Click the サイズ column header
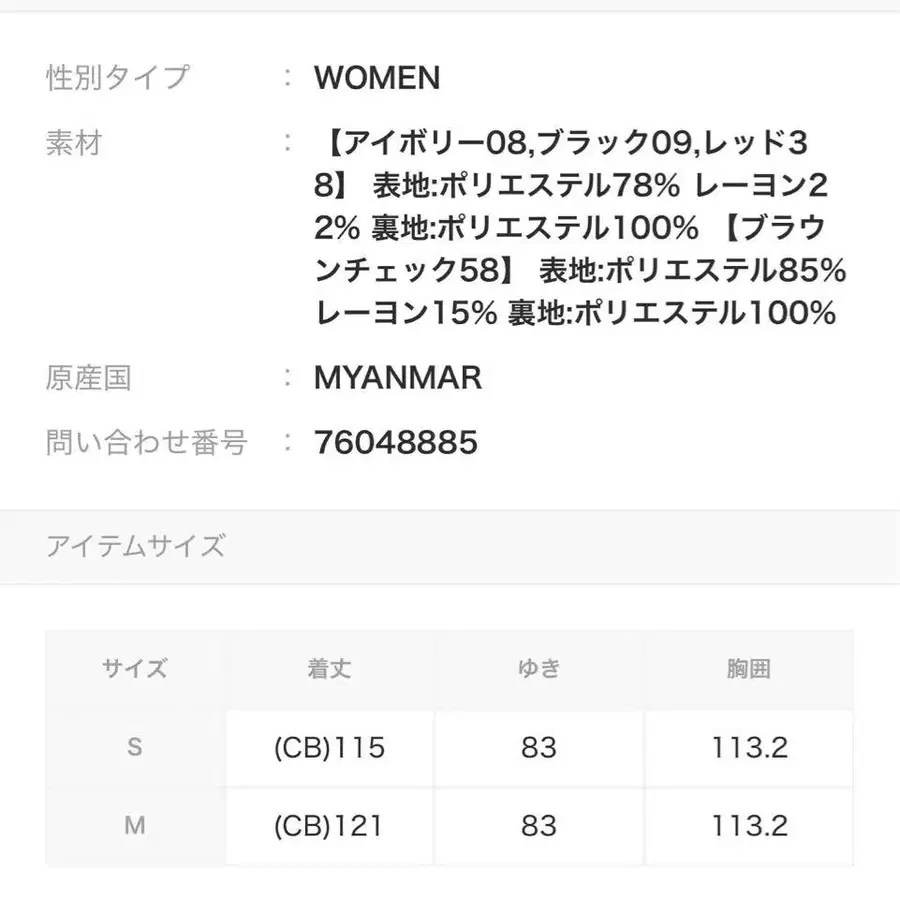This screenshot has width=900, height=900. (x=135, y=669)
